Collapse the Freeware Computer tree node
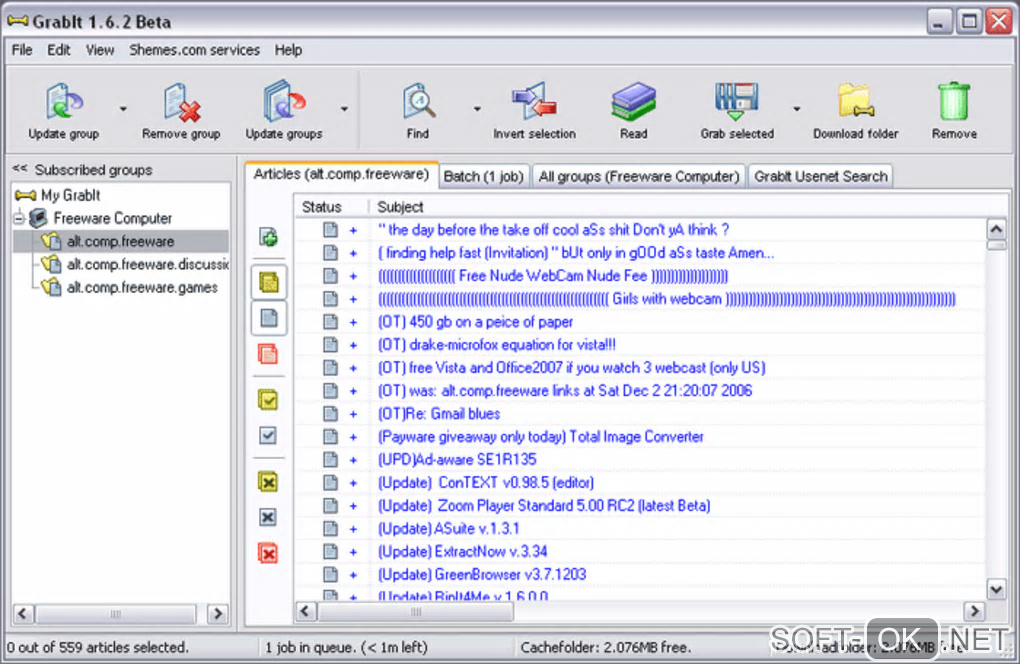 19,219
